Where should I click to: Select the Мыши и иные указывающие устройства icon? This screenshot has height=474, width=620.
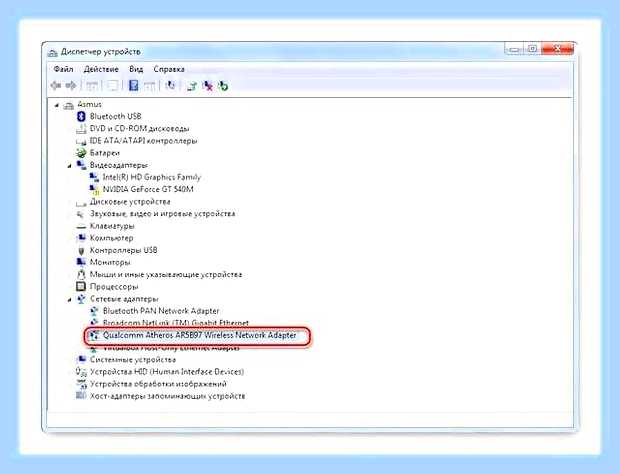pos(81,274)
